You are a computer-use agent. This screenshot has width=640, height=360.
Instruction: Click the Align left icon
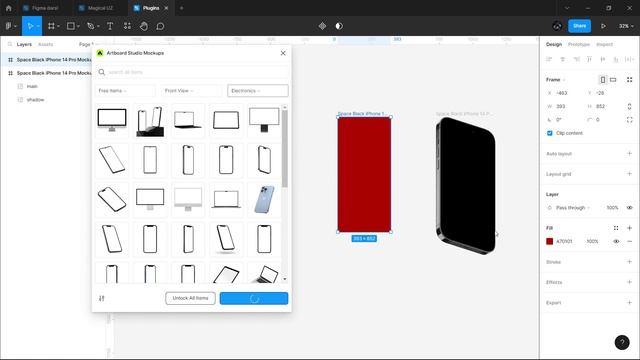pos(549,59)
